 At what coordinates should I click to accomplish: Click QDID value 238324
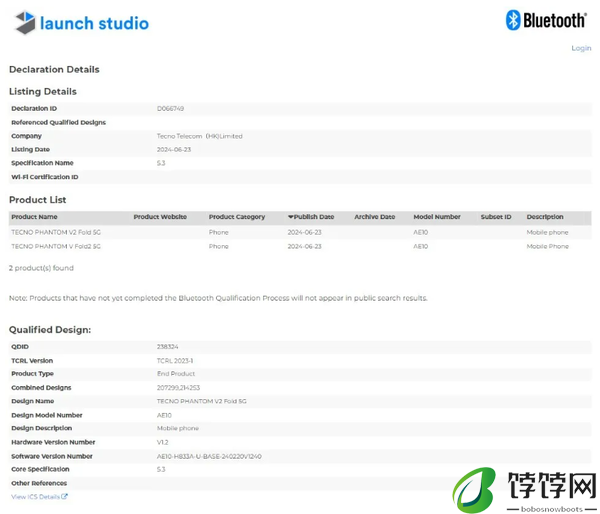pos(168,347)
